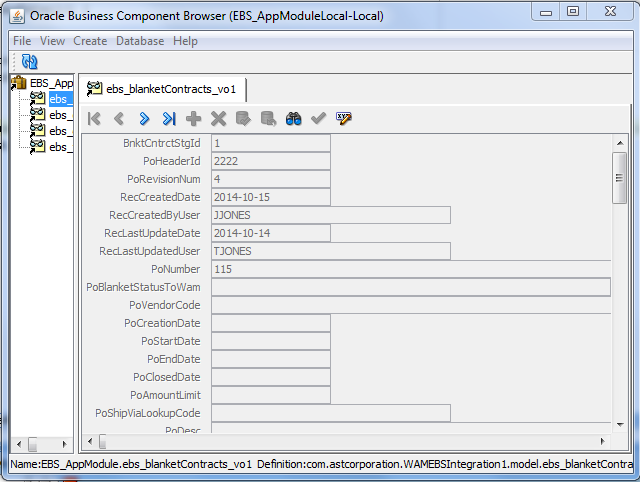Viewport: 640px width, 482px height.
Task: Click the form horizontal scroll right arrow
Action: (602, 441)
